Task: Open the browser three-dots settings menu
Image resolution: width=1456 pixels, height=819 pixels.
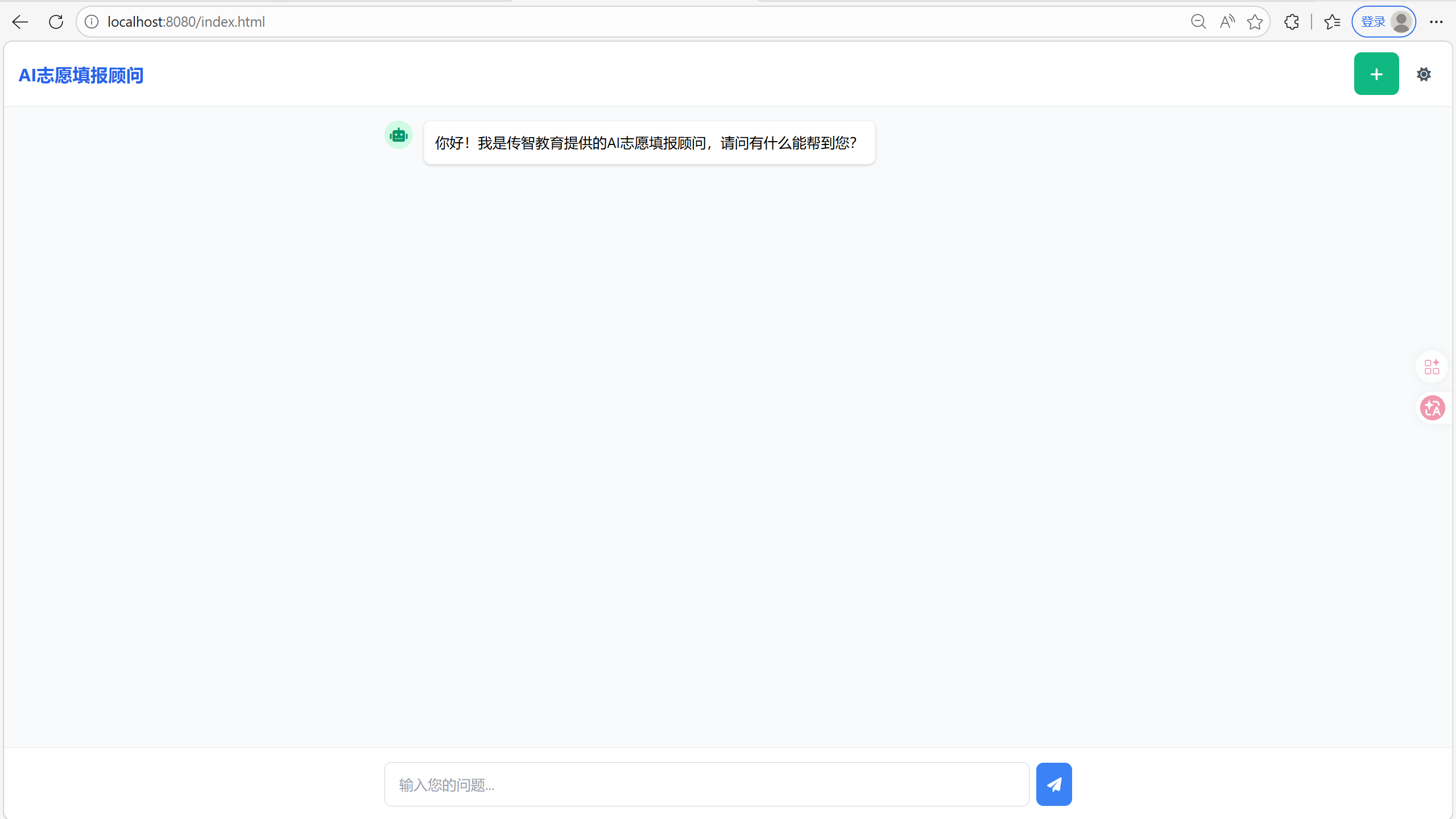Action: pos(1436,22)
